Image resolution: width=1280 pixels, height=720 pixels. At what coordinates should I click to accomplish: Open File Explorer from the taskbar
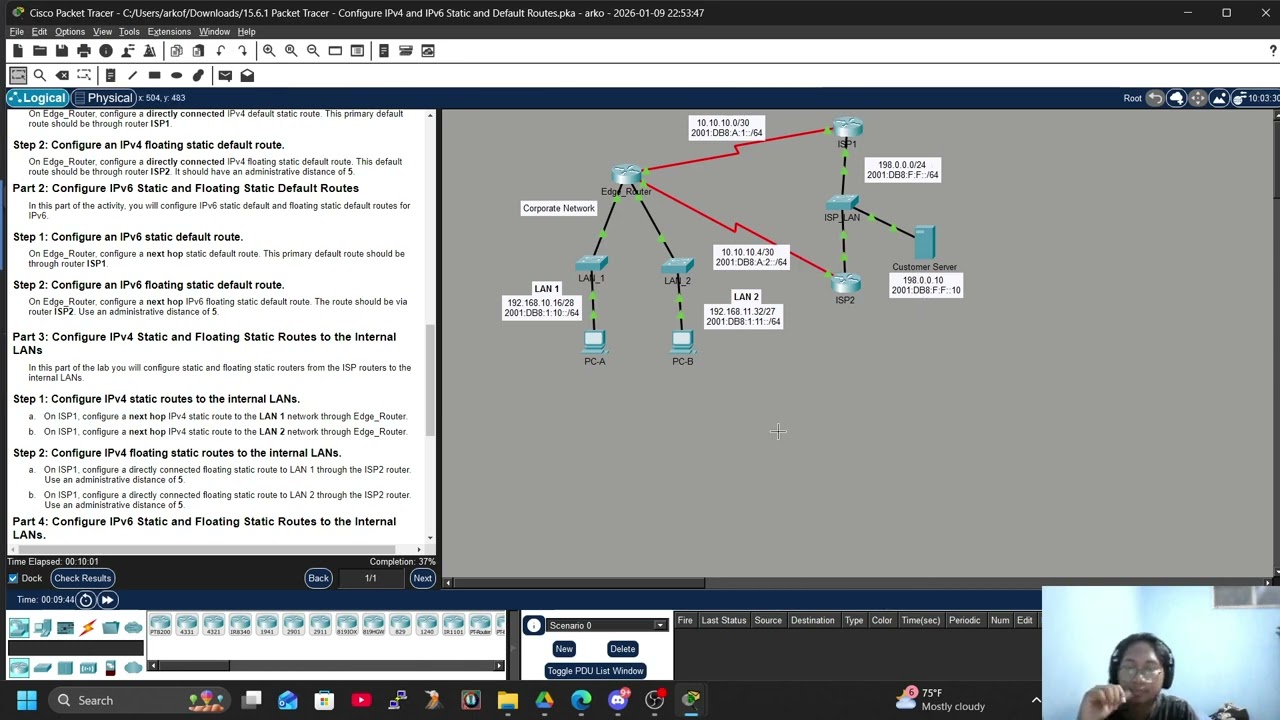(507, 700)
